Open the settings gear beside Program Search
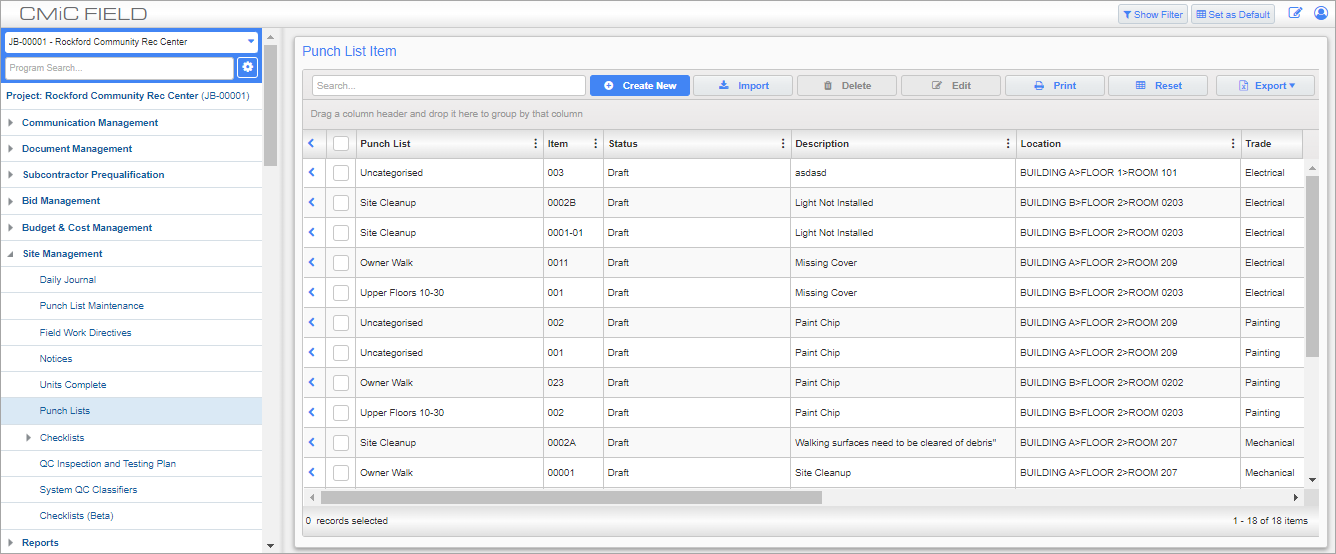This screenshot has height=554, width=1336. 247,67
